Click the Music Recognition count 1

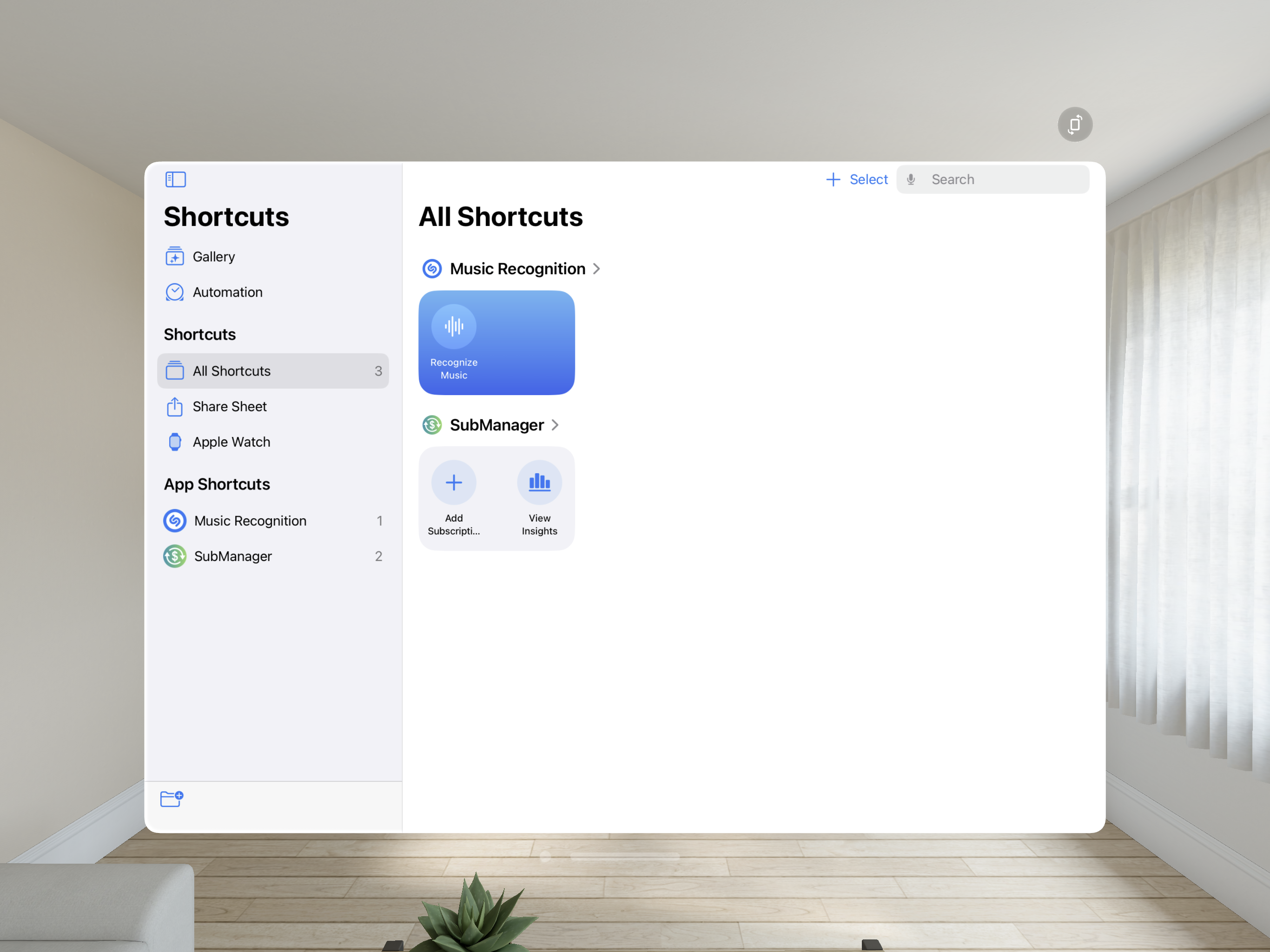click(379, 521)
